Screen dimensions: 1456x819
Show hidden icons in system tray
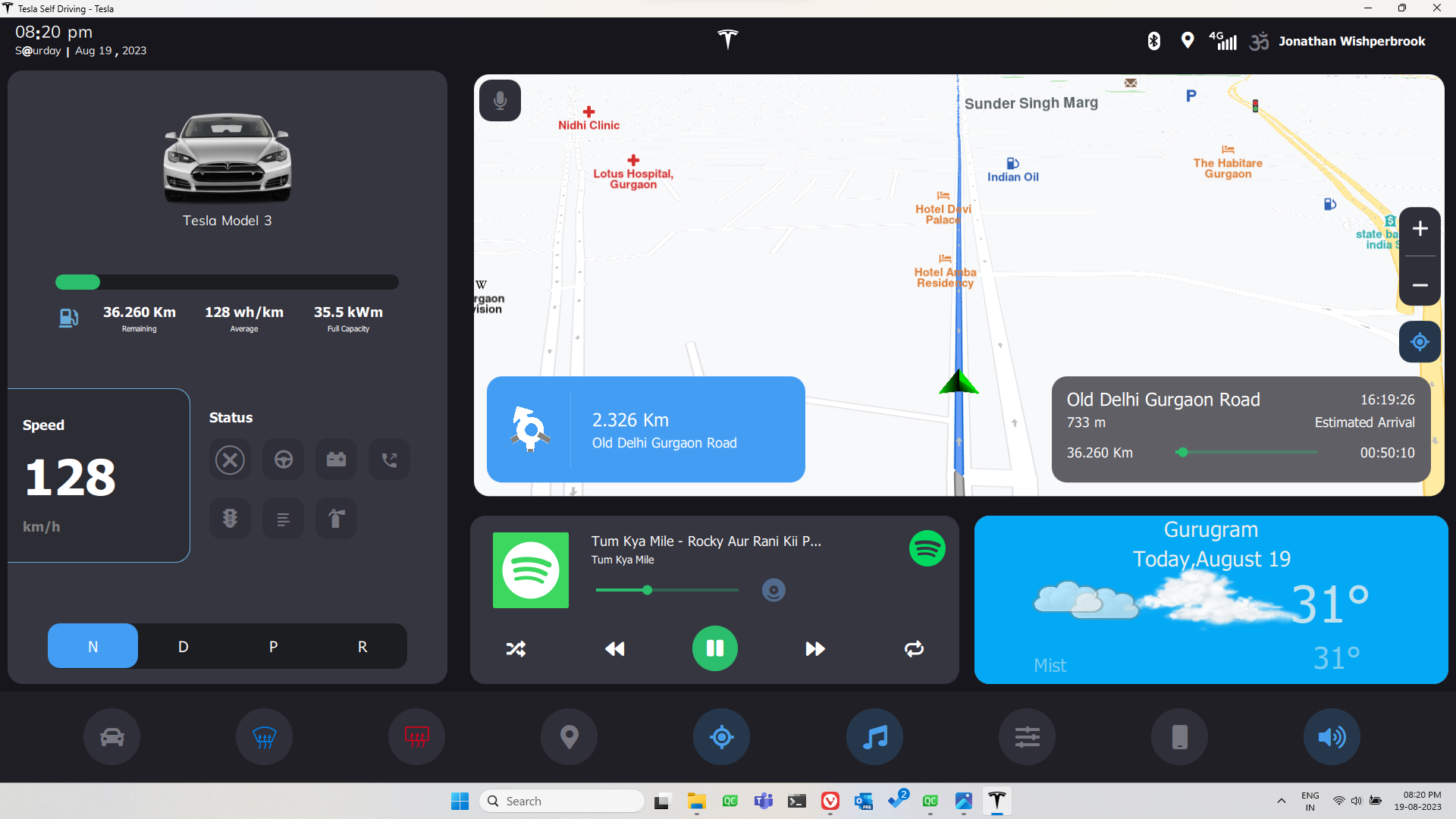[x=1281, y=801]
